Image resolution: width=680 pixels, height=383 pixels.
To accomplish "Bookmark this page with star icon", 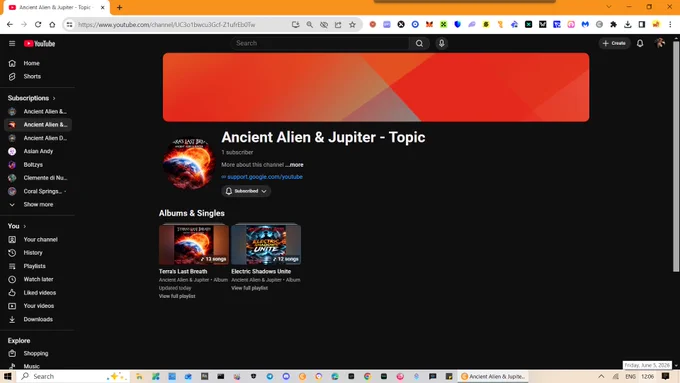I will tap(352, 25).
